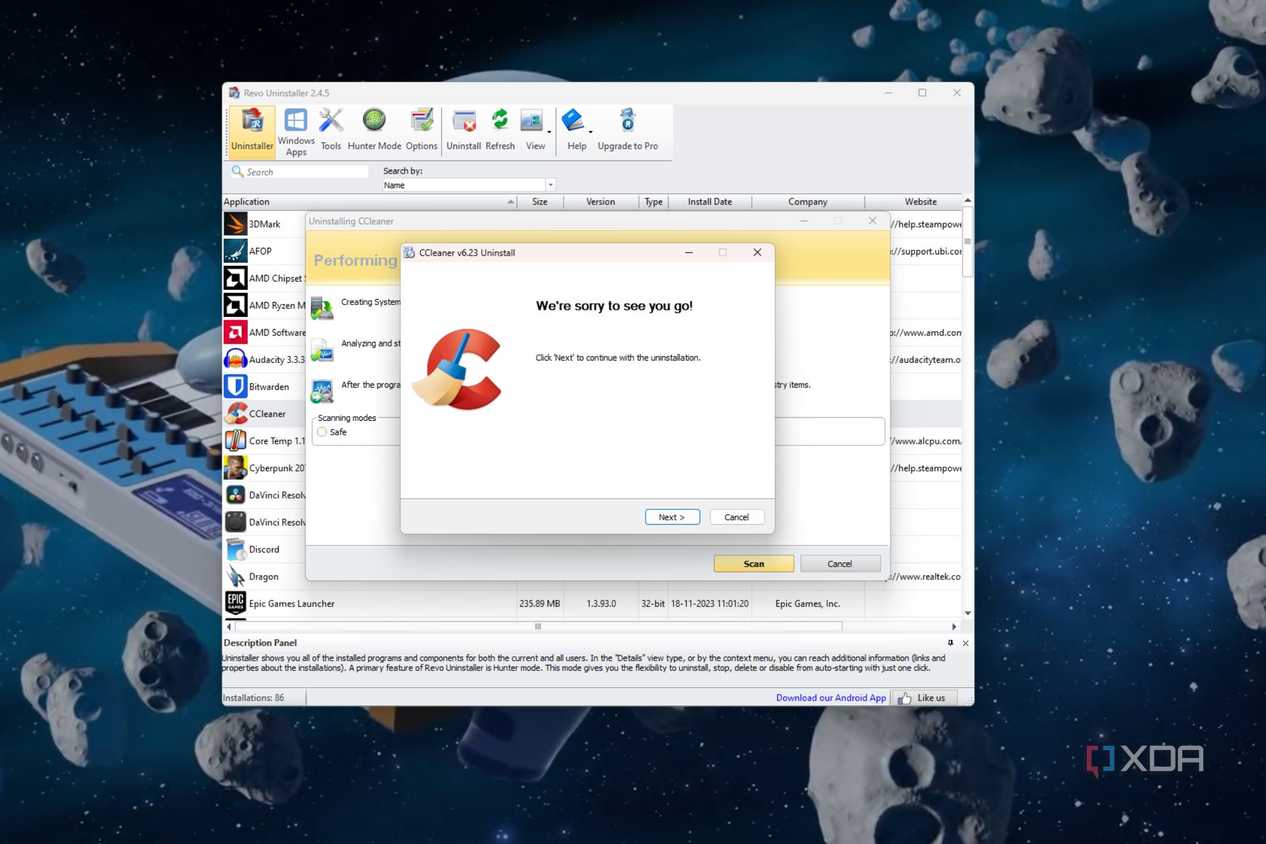Image resolution: width=1266 pixels, height=844 pixels.
Task: Select the AFOP application icon
Action: (x=235, y=251)
